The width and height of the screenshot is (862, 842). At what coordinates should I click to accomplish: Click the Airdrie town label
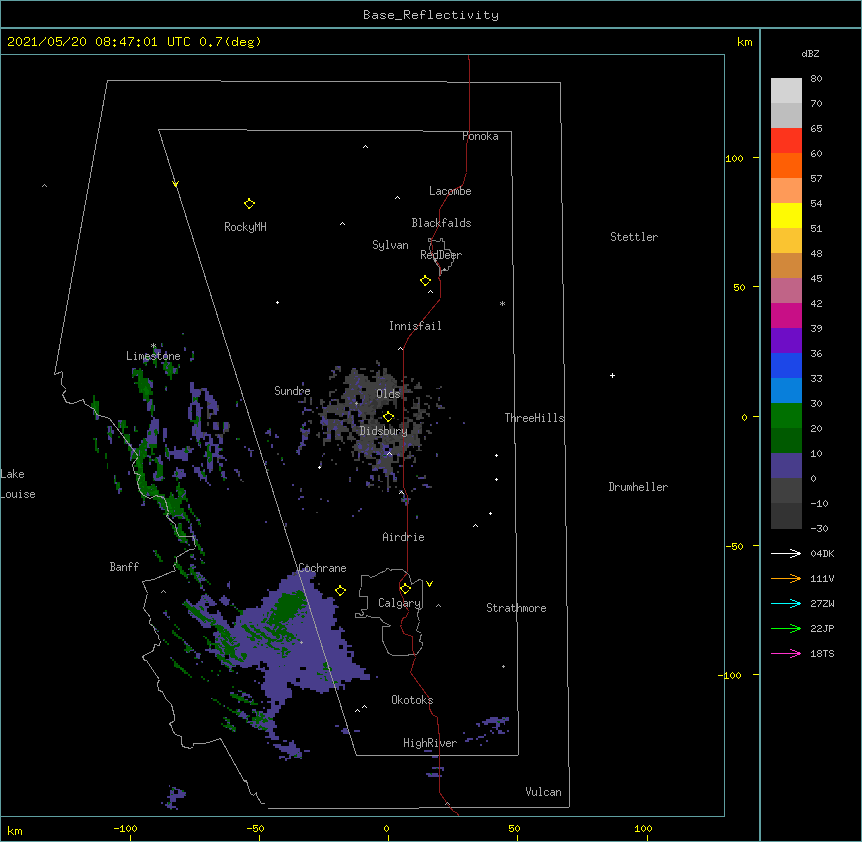[x=404, y=537]
